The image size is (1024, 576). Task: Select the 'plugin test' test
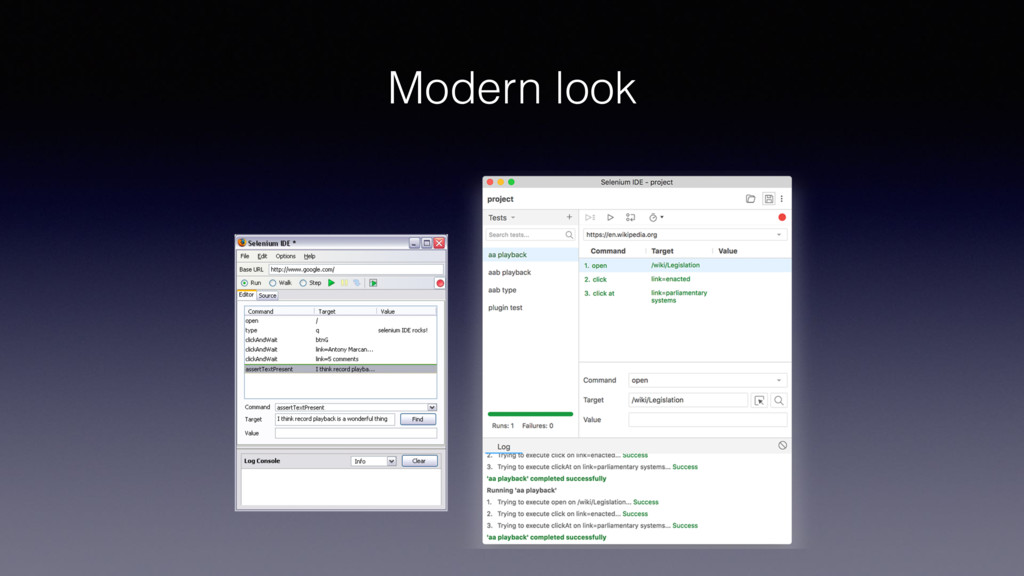530,308
